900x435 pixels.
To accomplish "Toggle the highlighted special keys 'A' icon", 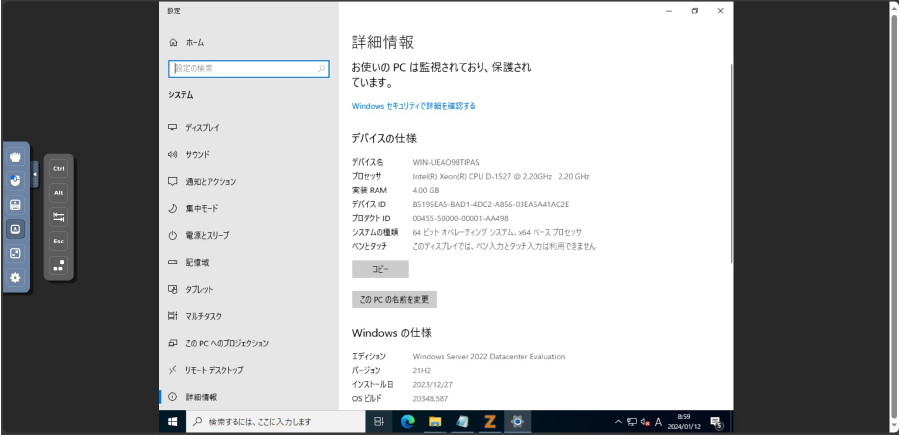I will click(x=16, y=229).
